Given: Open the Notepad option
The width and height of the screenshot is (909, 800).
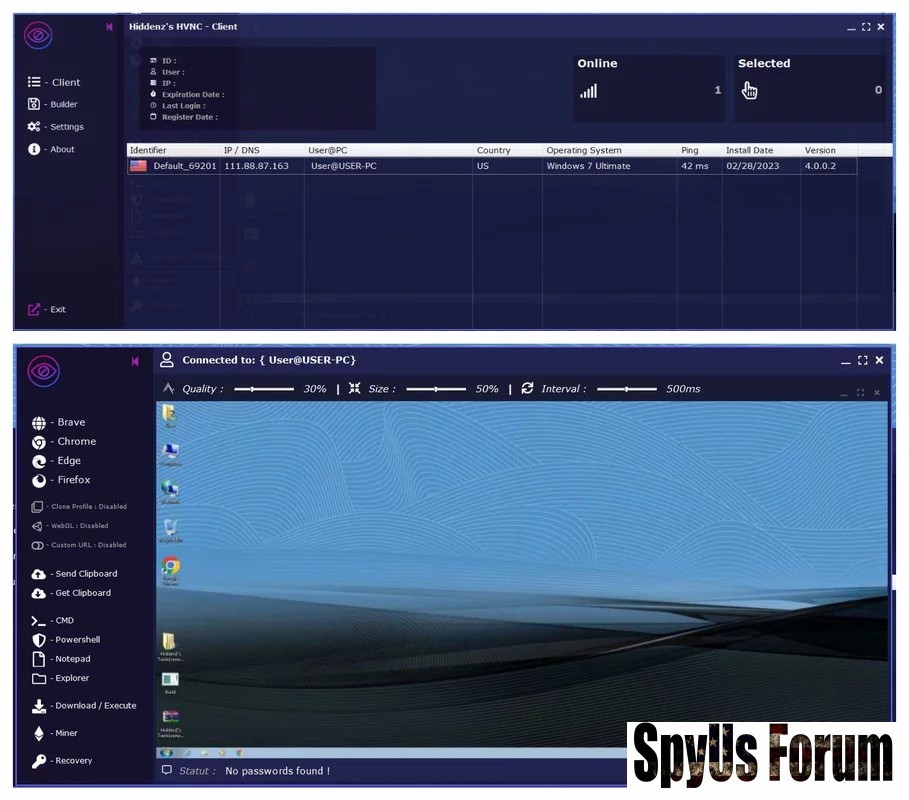Looking at the screenshot, I should 68,659.
